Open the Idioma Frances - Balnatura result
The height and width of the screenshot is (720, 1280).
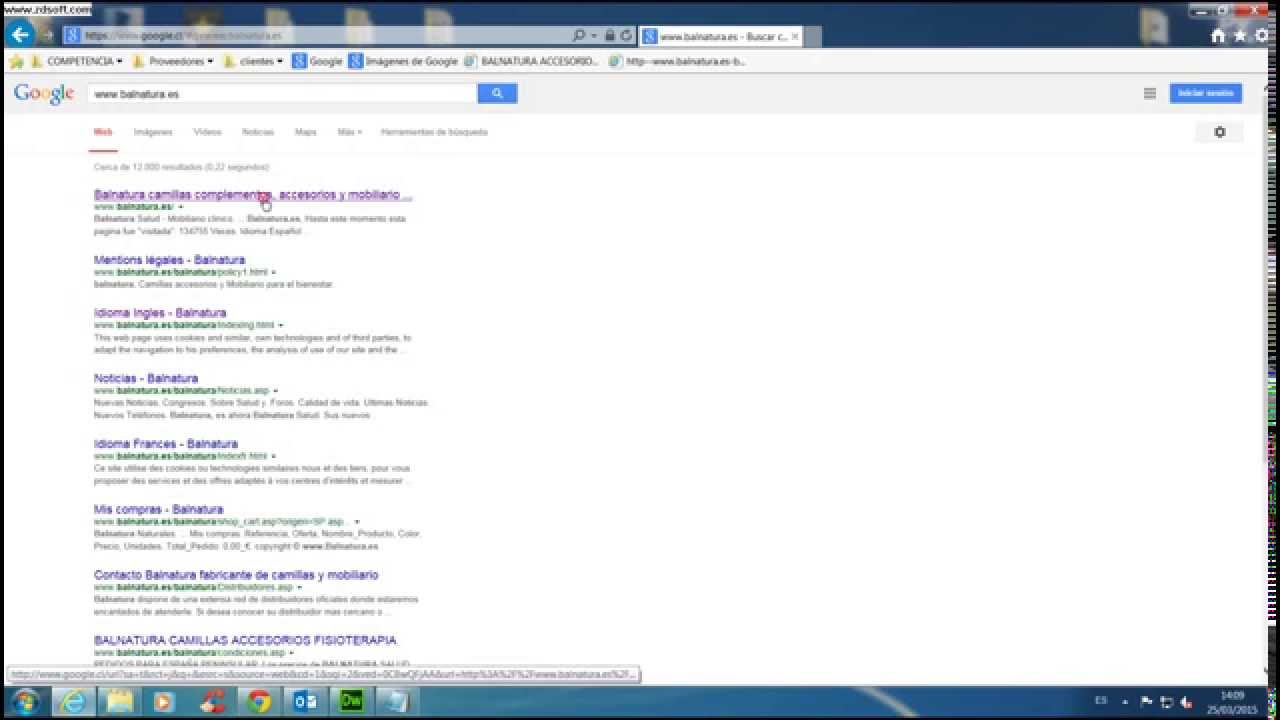(166, 444)
